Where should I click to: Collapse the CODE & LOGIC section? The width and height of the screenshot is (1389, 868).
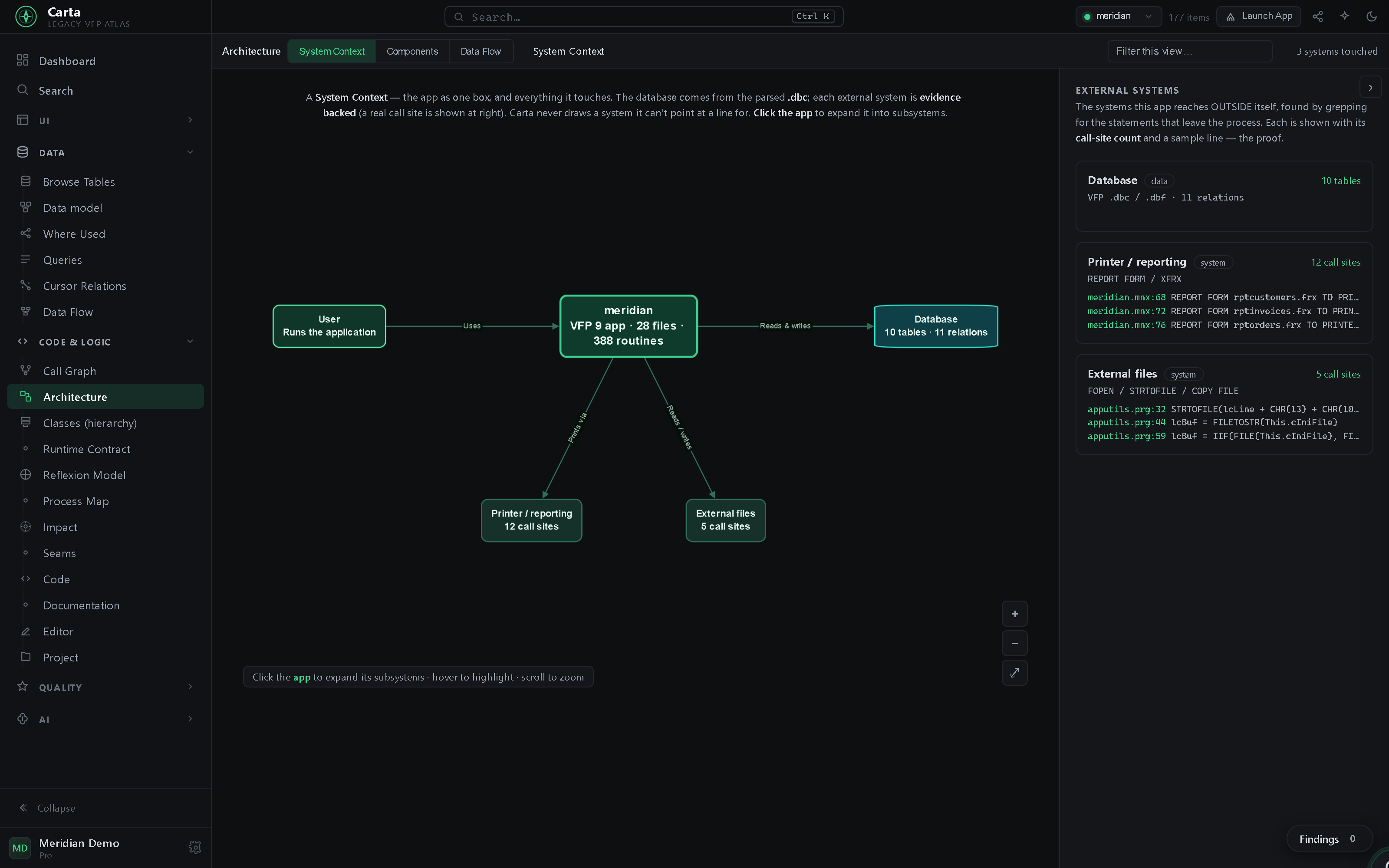105,342
